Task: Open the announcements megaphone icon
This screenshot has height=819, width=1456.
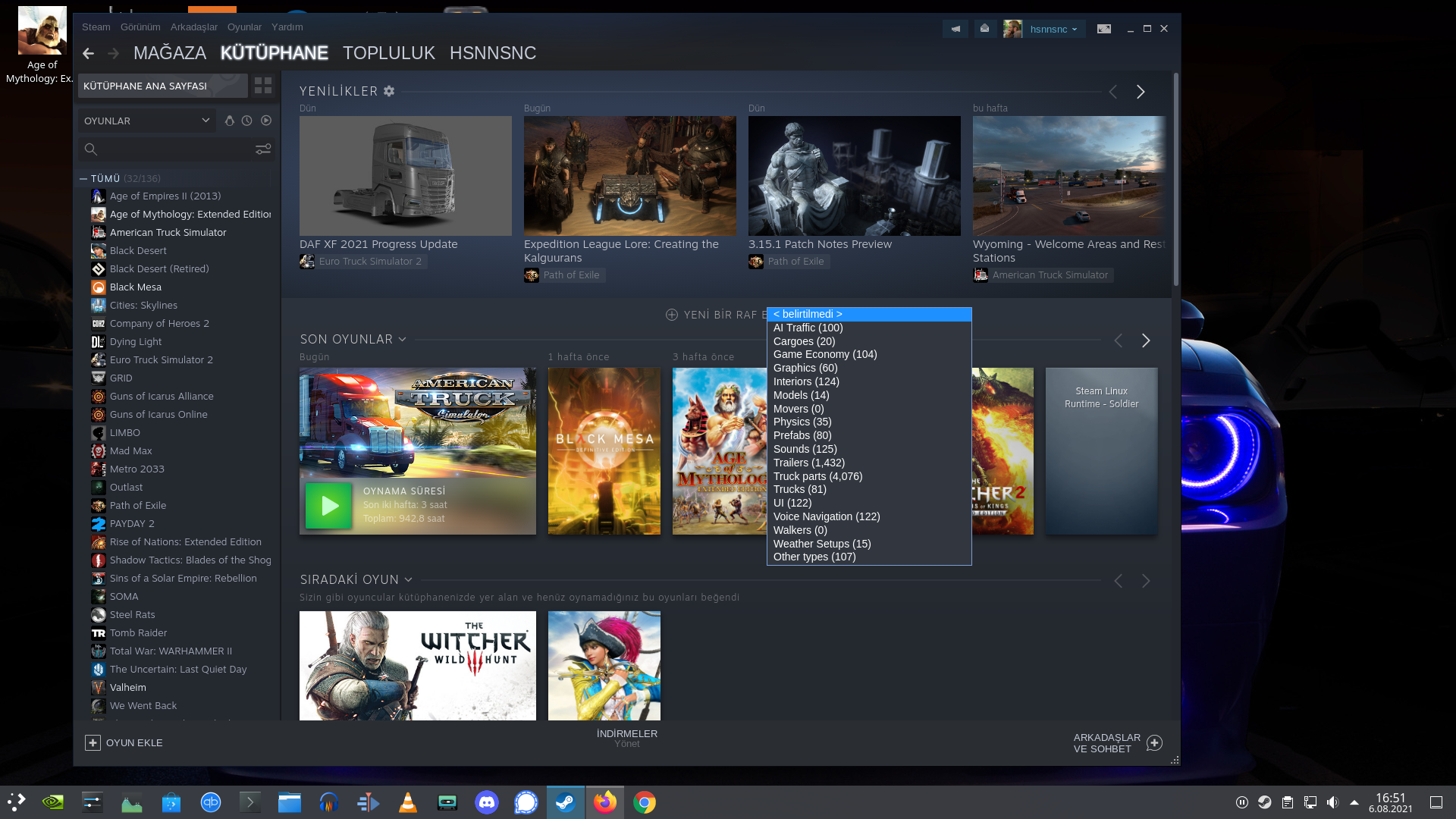Action: coord(955,29)
